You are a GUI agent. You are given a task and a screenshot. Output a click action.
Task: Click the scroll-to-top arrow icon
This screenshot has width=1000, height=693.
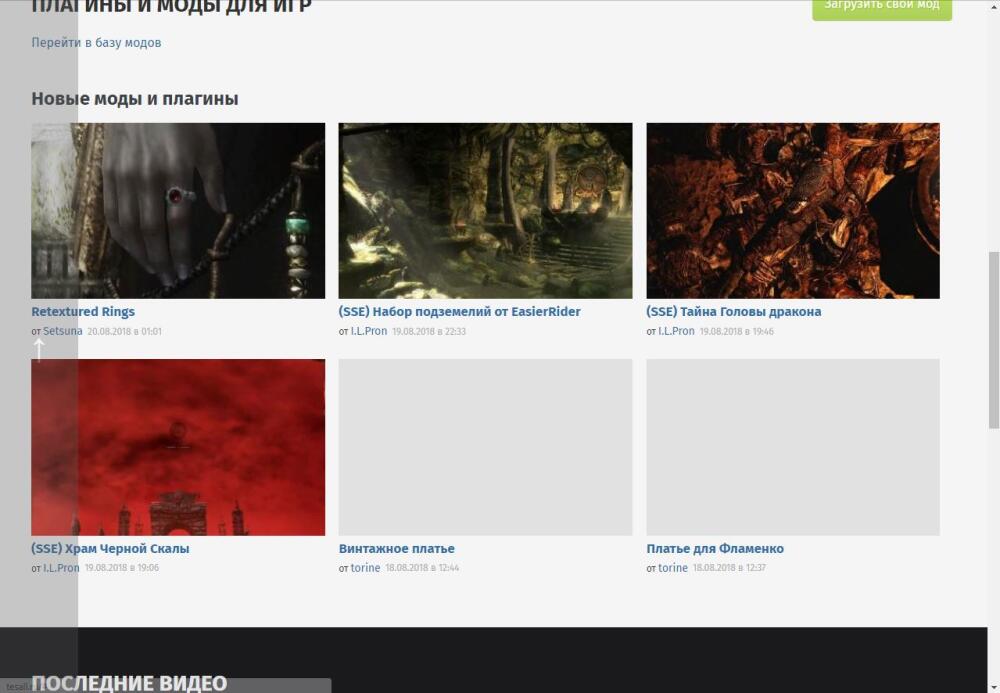pos(39,349)
